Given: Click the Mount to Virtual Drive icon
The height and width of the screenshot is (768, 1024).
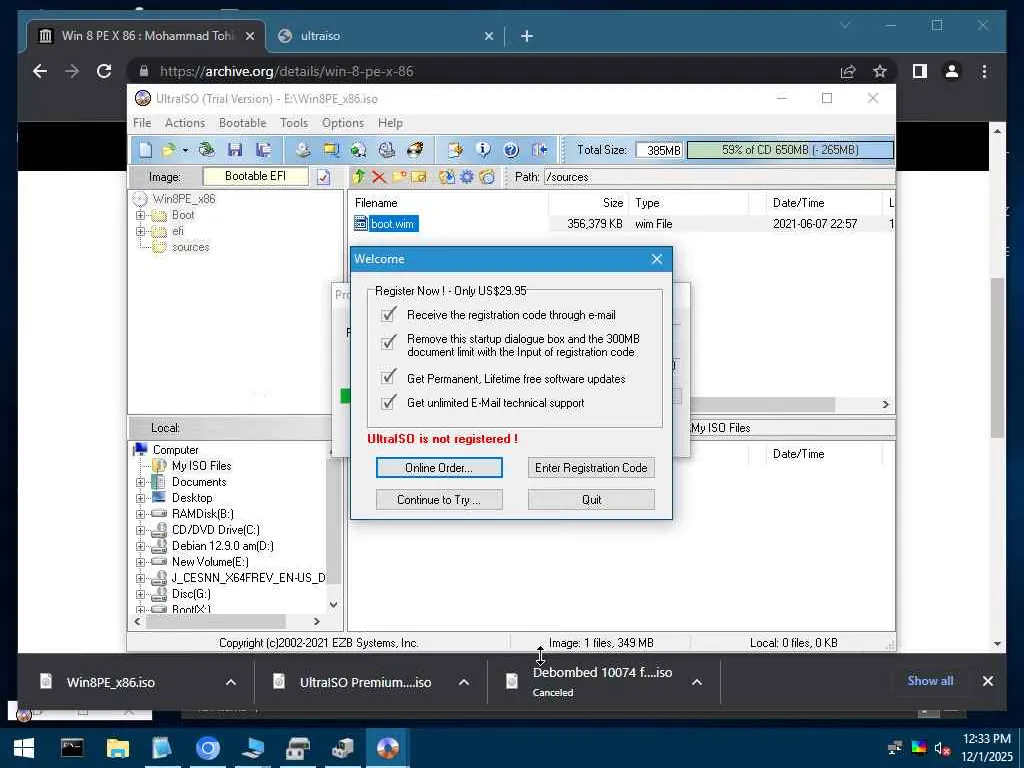Looking at the screenshot, I should [387, 150].
